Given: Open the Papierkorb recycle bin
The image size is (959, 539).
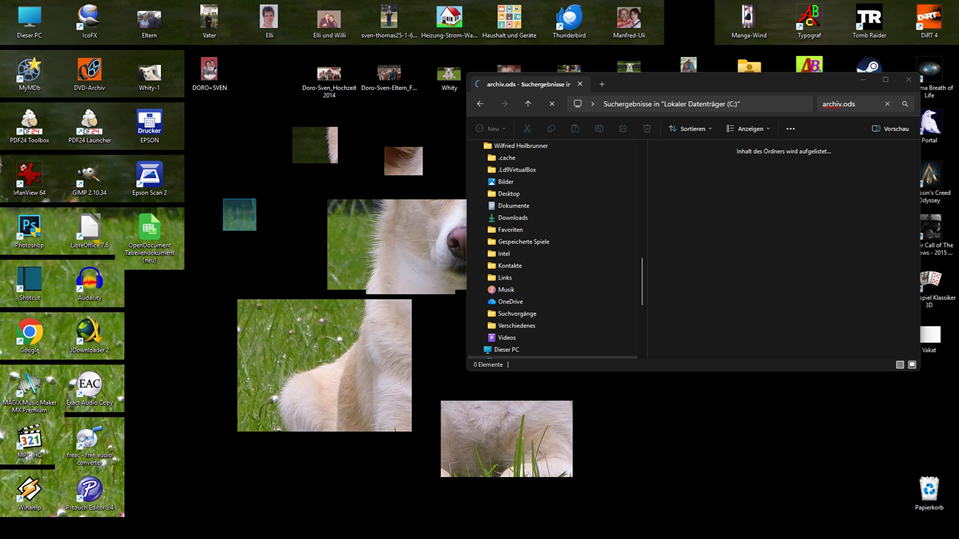Looking at the screenshot, I should (x=928, y=494).
